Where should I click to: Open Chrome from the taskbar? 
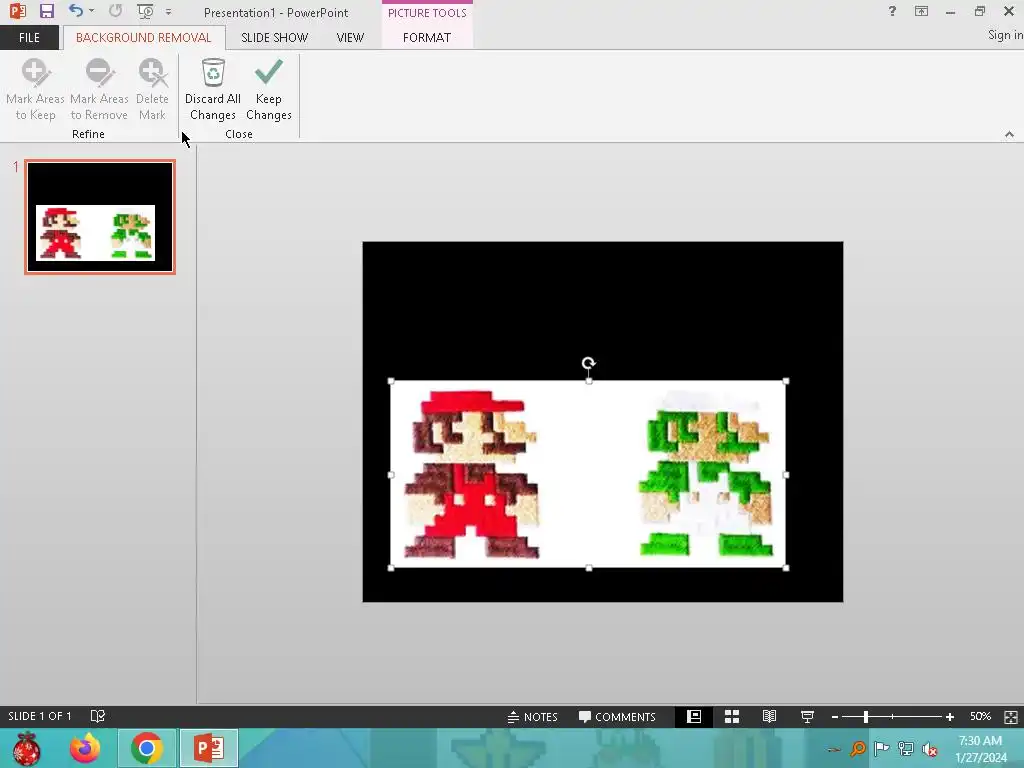pyautogui.click(x=146, y=748)
